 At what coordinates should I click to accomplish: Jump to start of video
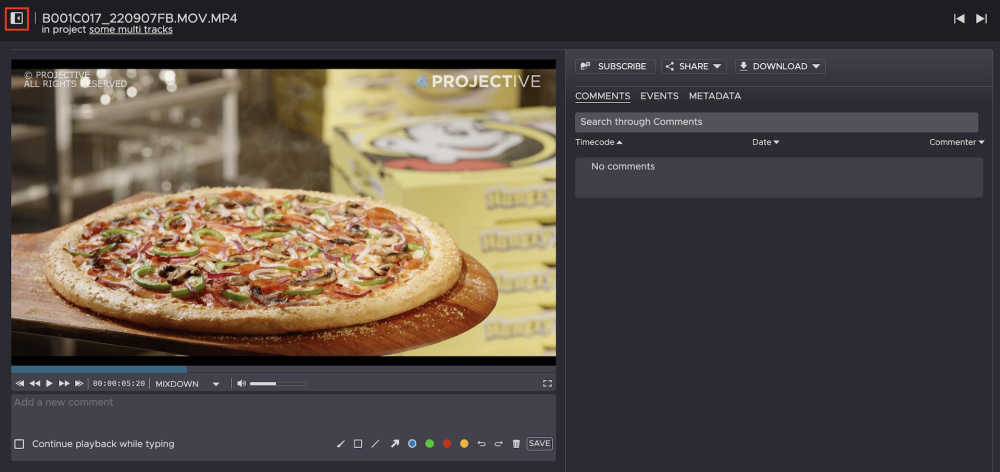click(x=20, y=383)
